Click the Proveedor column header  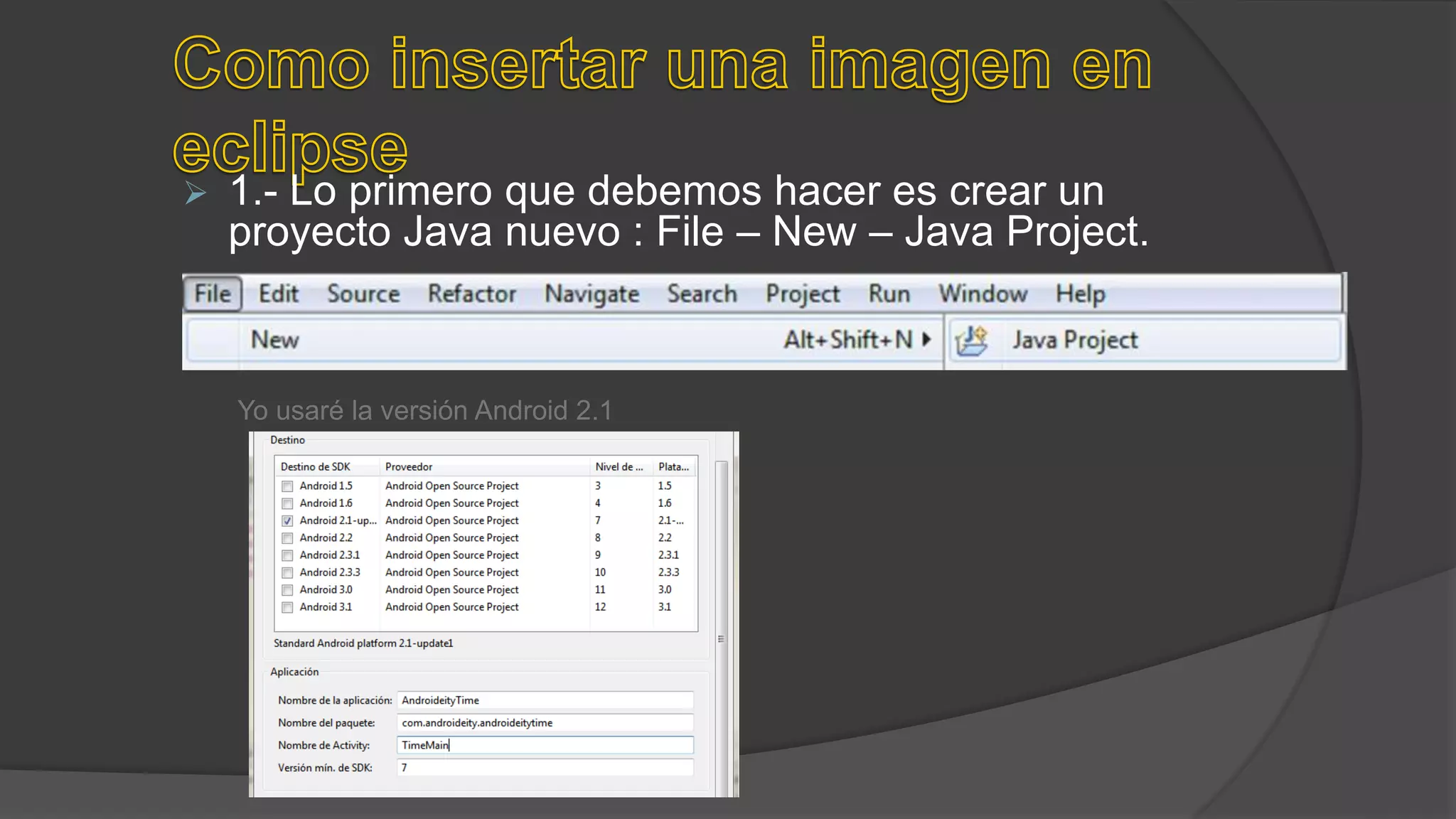pos(485,466)
